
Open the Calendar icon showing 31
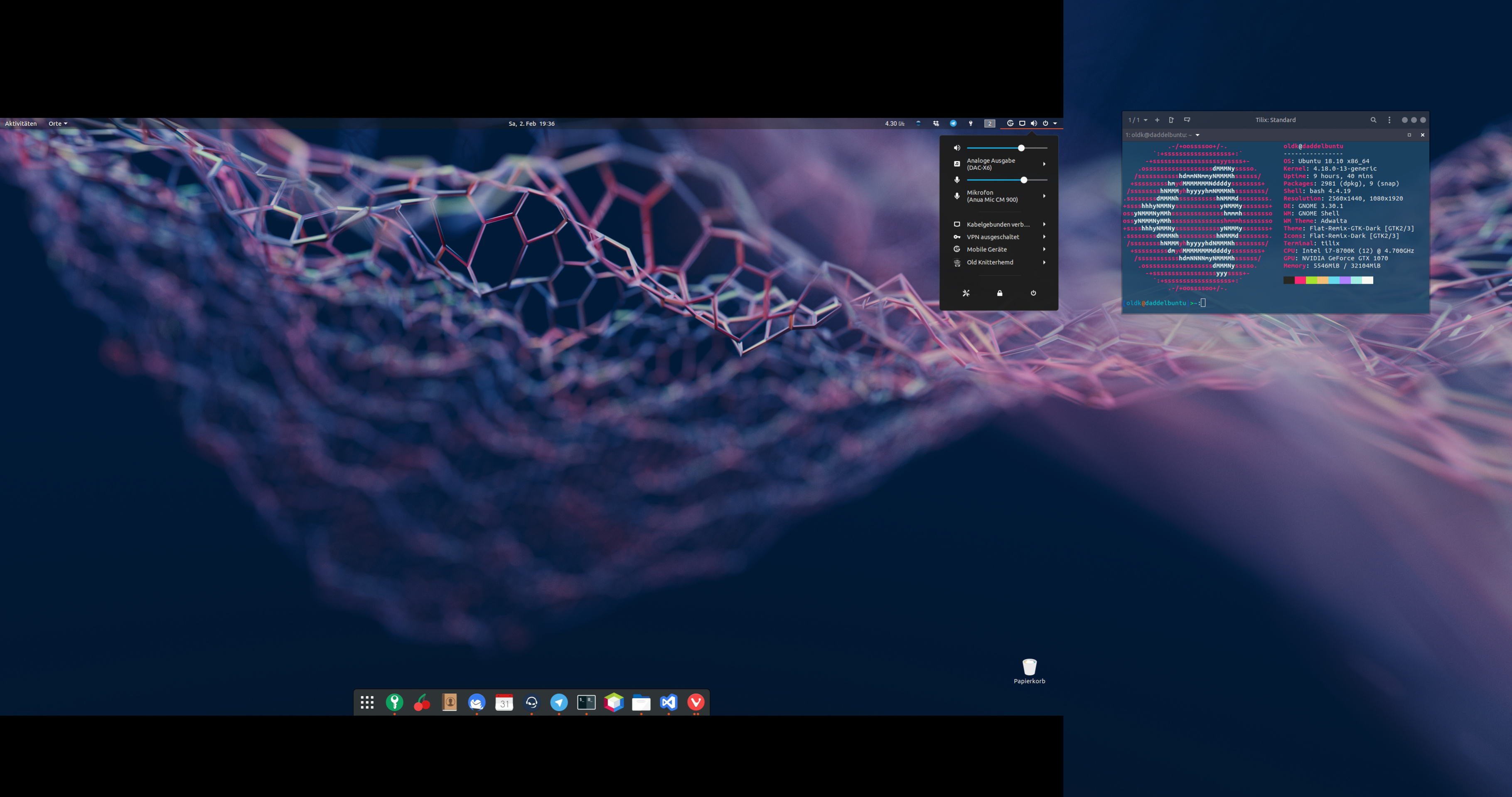click(x=504, y=702)
